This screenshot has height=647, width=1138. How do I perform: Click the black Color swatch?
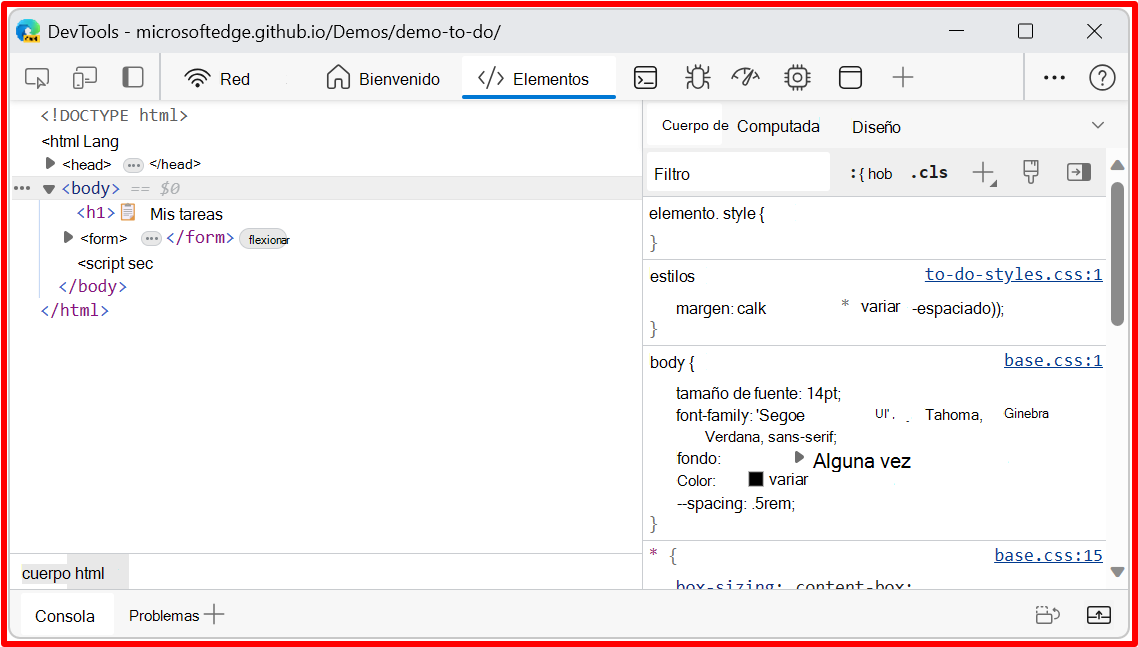click(756, 479)
